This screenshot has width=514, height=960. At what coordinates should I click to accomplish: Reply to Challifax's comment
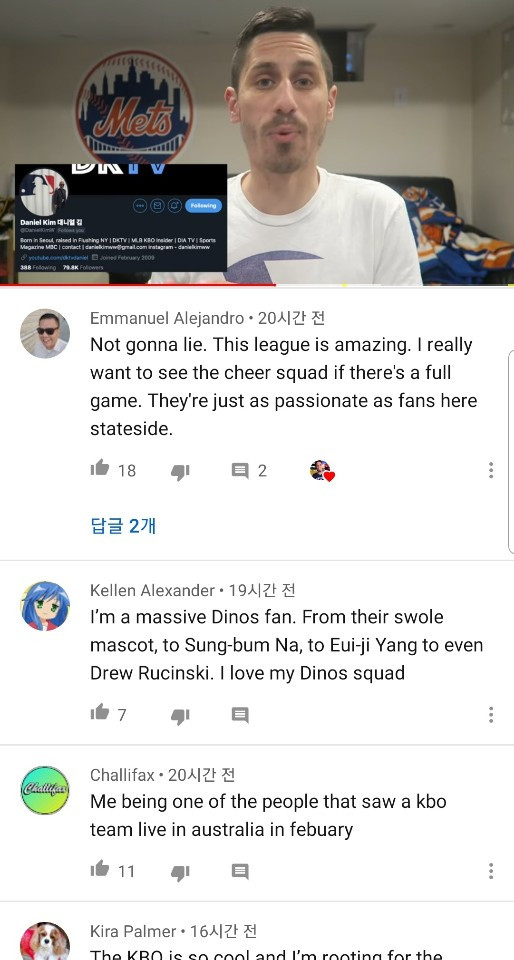[x=240, y=871]
